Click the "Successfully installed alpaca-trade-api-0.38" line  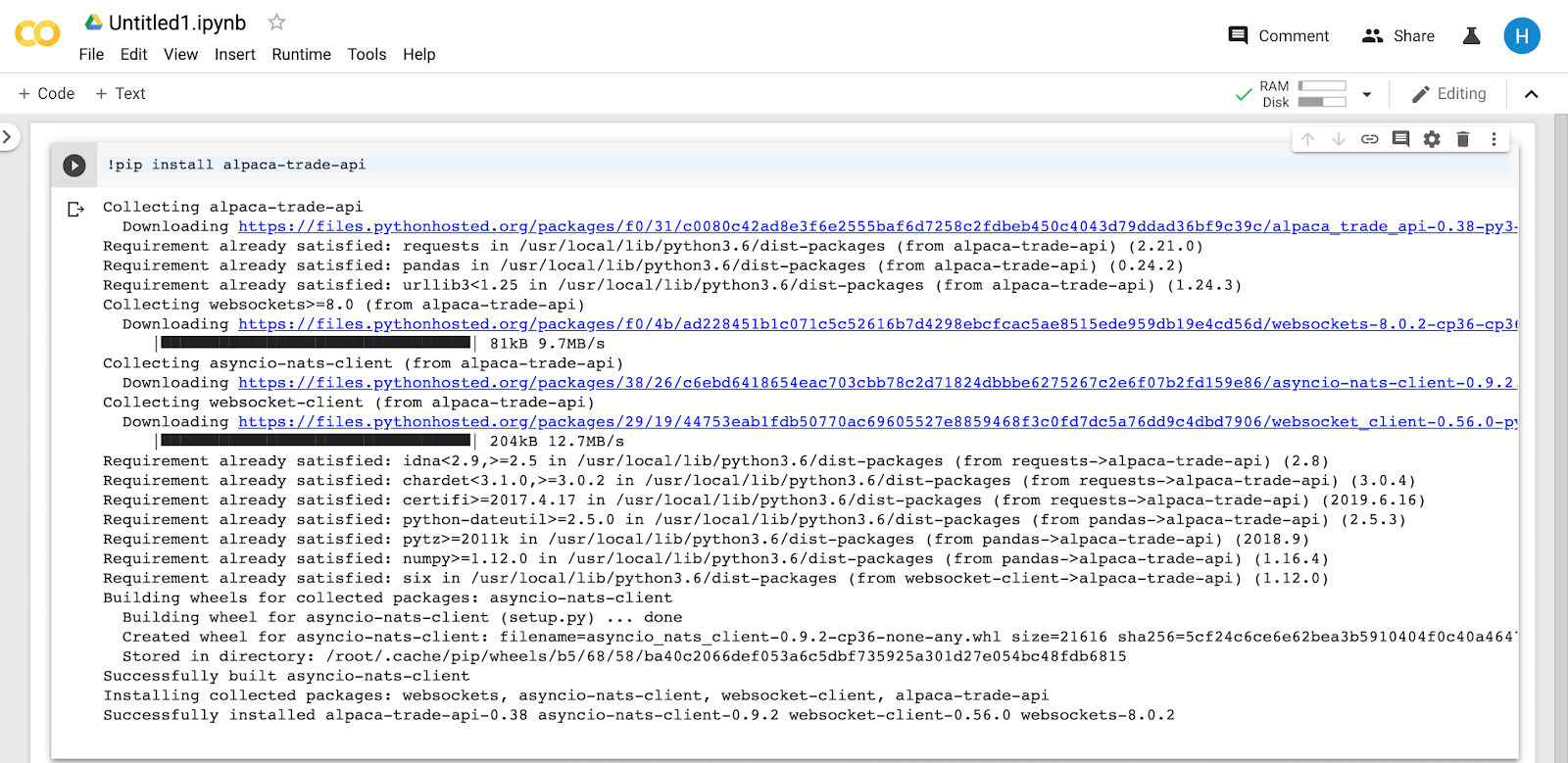(639, 716)
